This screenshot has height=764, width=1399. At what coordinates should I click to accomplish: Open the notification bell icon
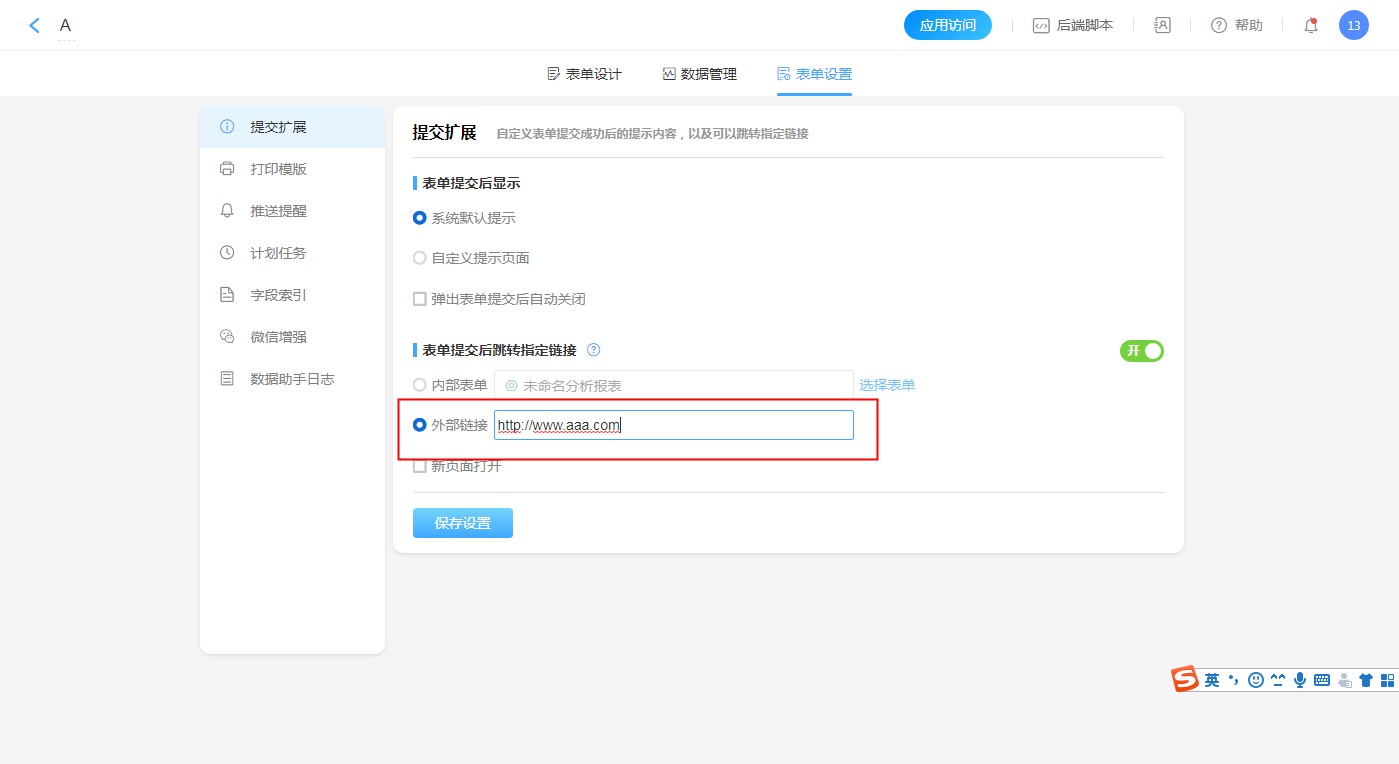click(x=1311, y=26)
